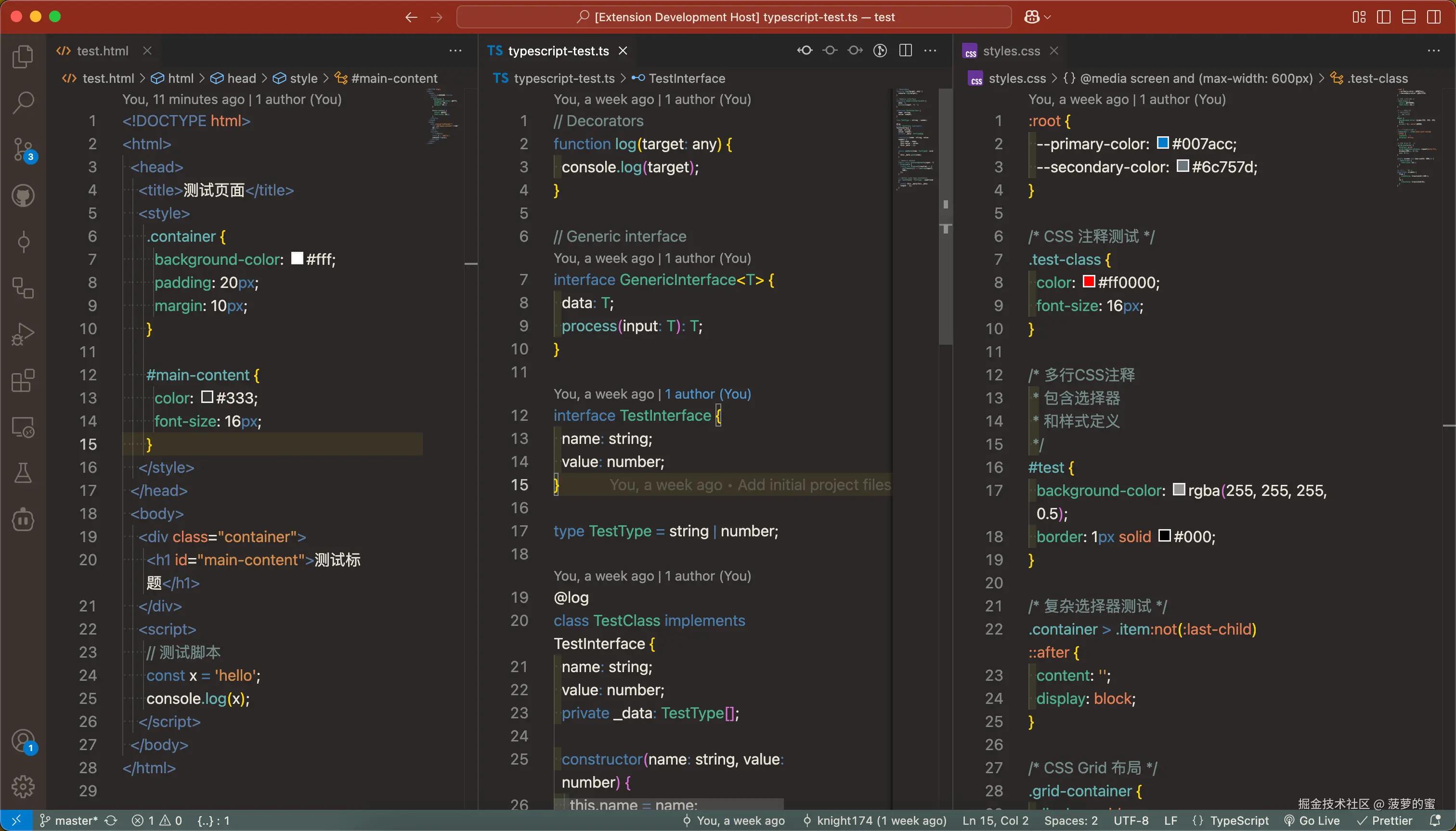Screen dimensions: 1456x831
Task: Switch to the styles.css tab
Action: 1011,51
